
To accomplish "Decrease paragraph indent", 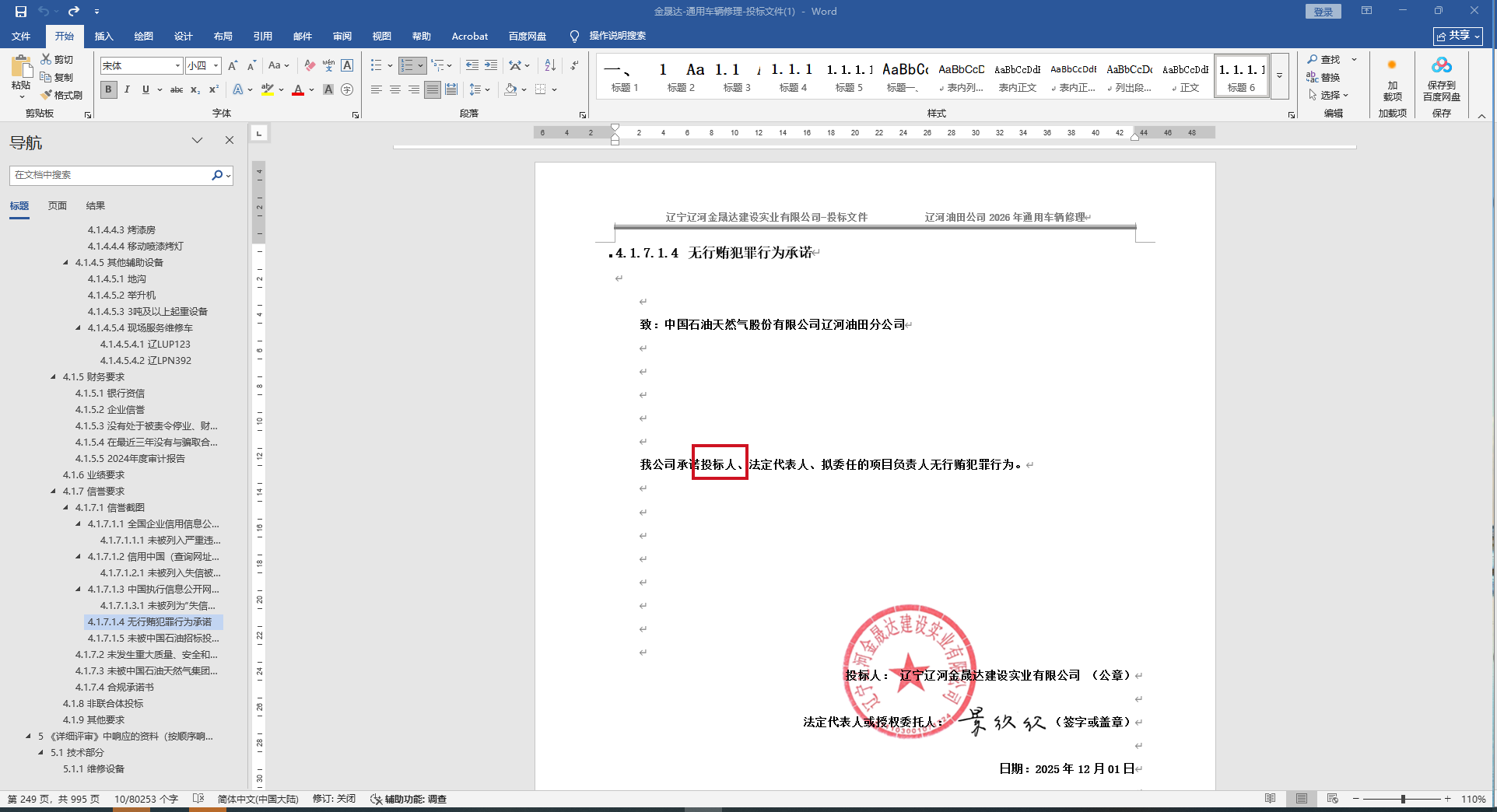I will (472, 66).
